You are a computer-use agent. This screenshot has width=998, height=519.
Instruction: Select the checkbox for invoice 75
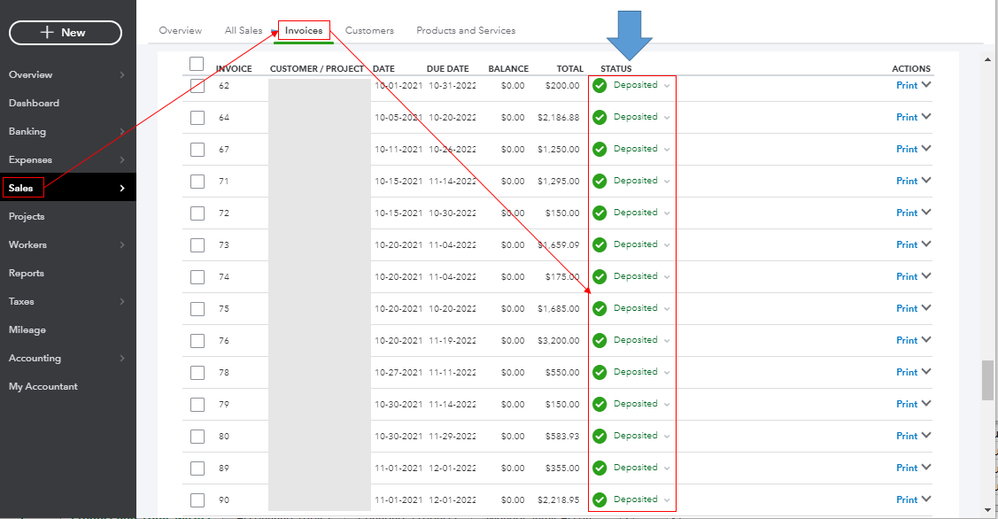click(197, 309)
